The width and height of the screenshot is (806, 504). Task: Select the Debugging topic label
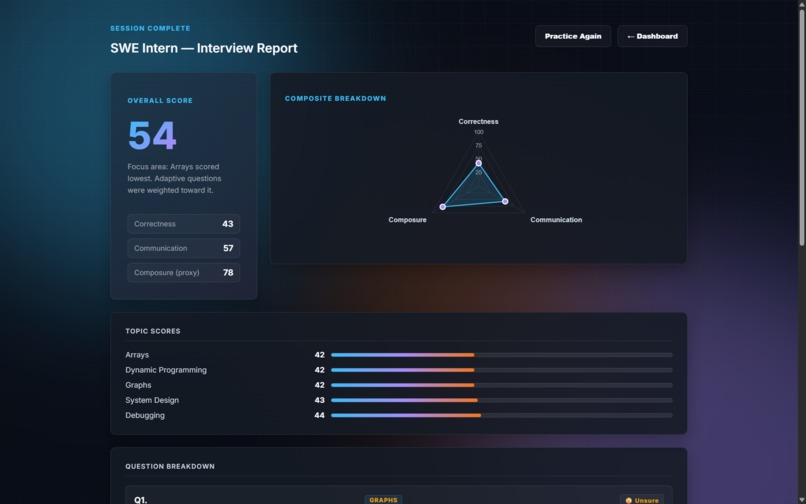[x=145, y=416]
